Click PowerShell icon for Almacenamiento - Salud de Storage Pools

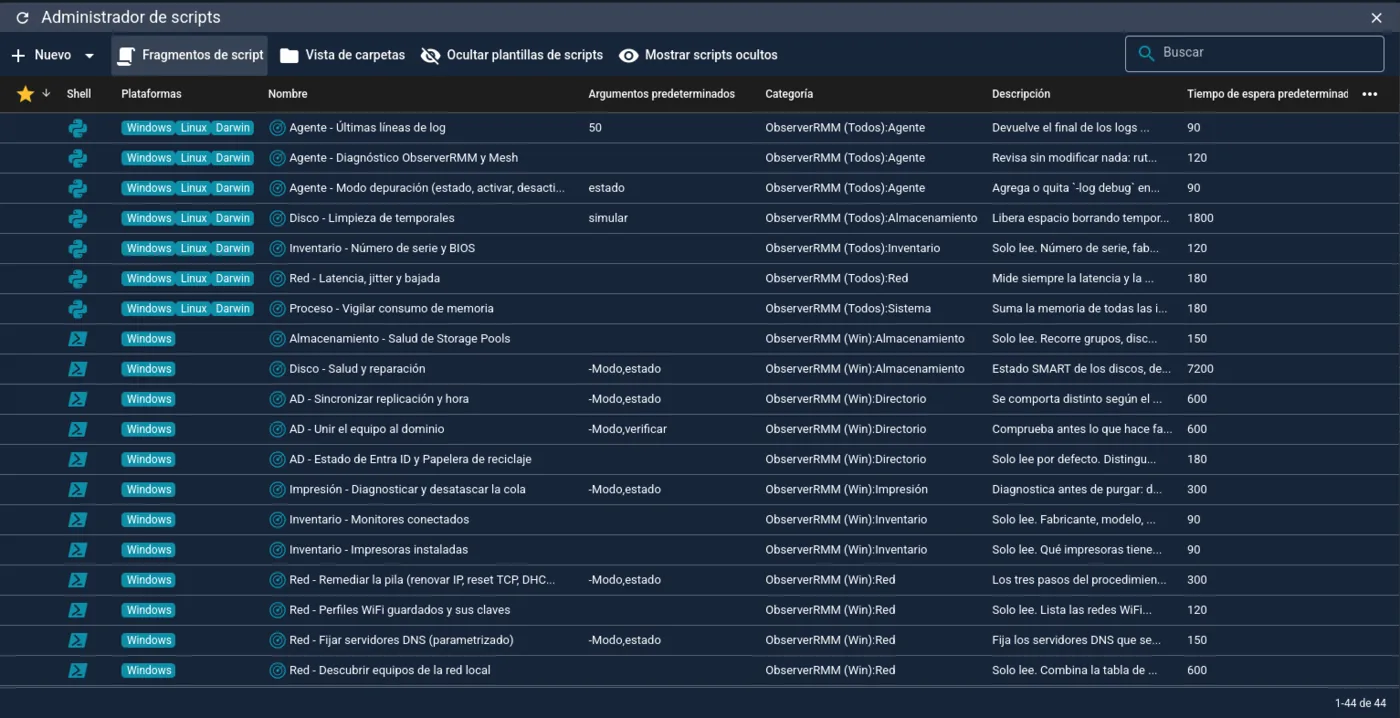pos(78,339)
